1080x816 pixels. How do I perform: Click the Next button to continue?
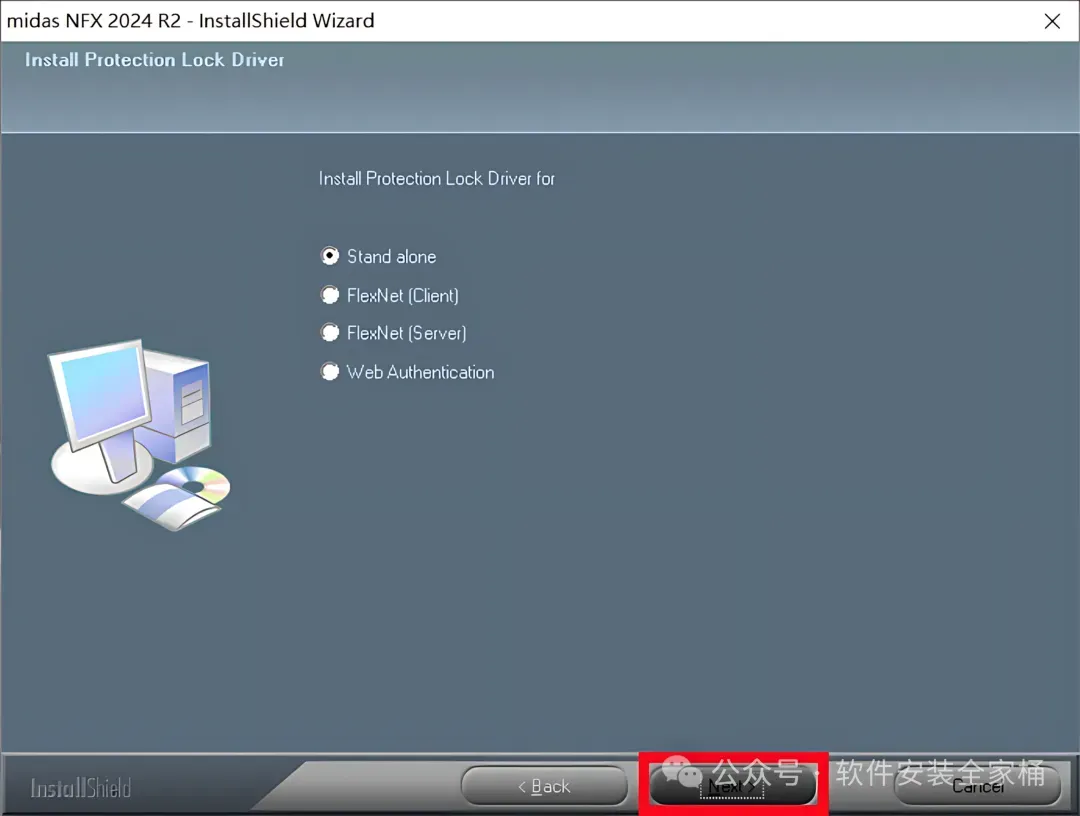(733, 786)
